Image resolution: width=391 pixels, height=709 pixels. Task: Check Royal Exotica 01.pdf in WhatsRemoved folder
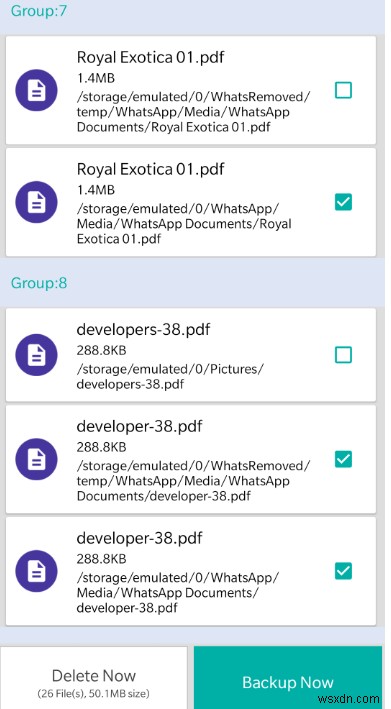tap(343, 90)
